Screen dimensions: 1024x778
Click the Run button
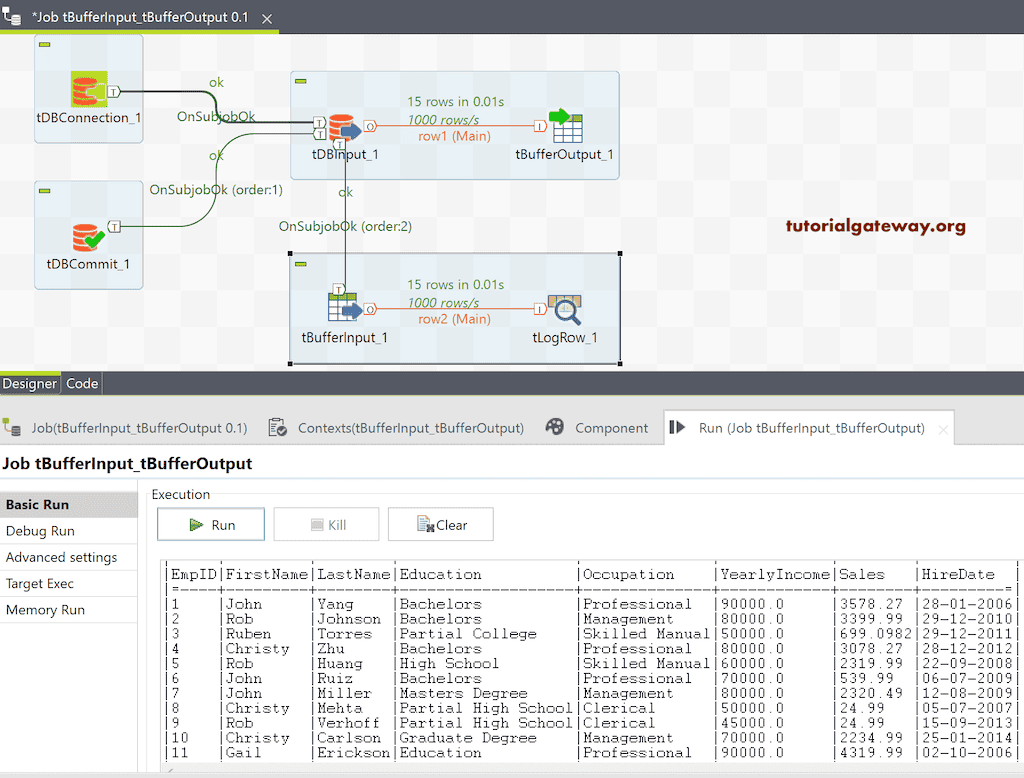pos(210,523)
